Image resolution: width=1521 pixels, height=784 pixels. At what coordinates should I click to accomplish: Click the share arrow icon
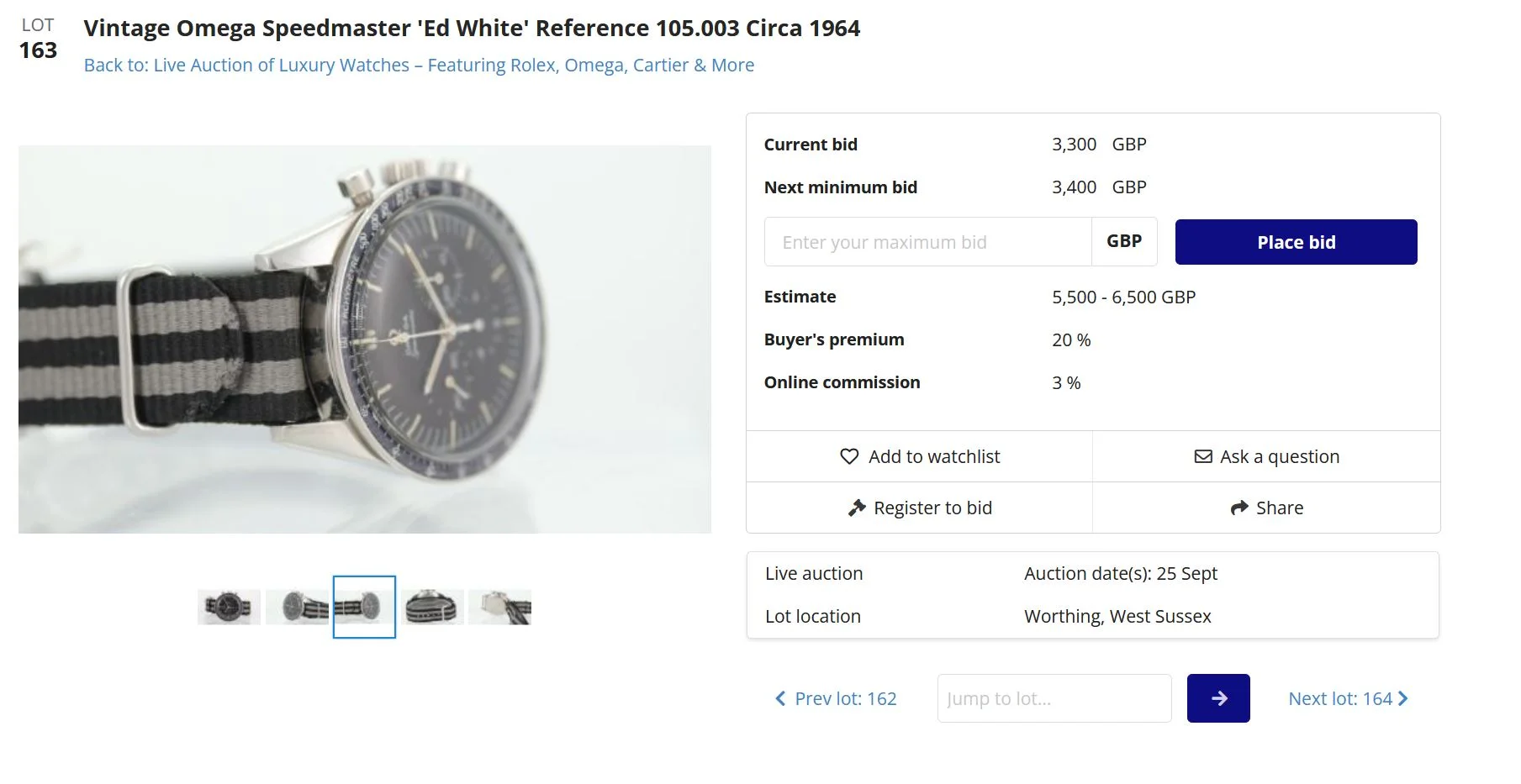click(1239, 508)
